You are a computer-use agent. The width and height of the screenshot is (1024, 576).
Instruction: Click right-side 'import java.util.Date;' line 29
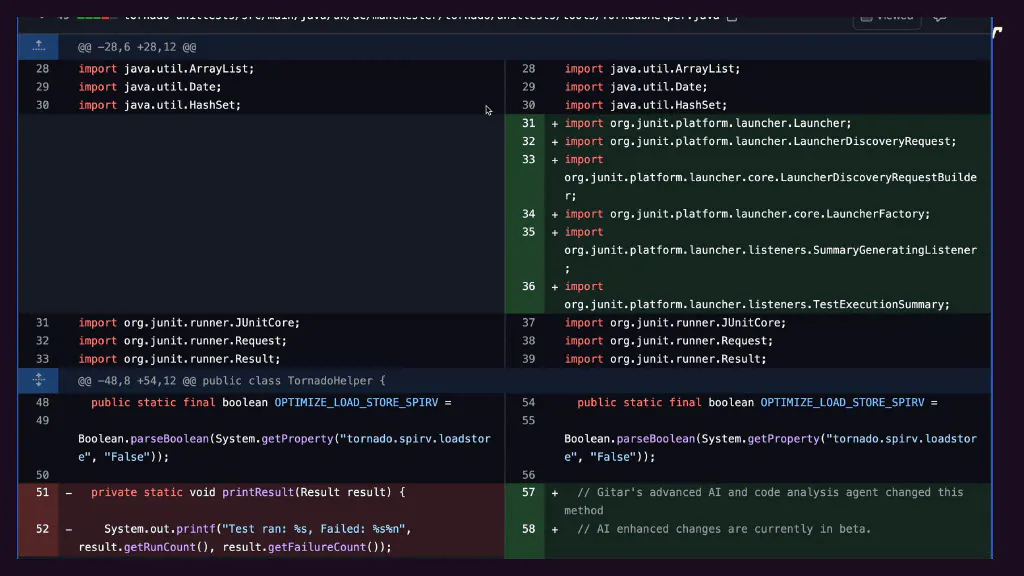[x=636, y=87]
